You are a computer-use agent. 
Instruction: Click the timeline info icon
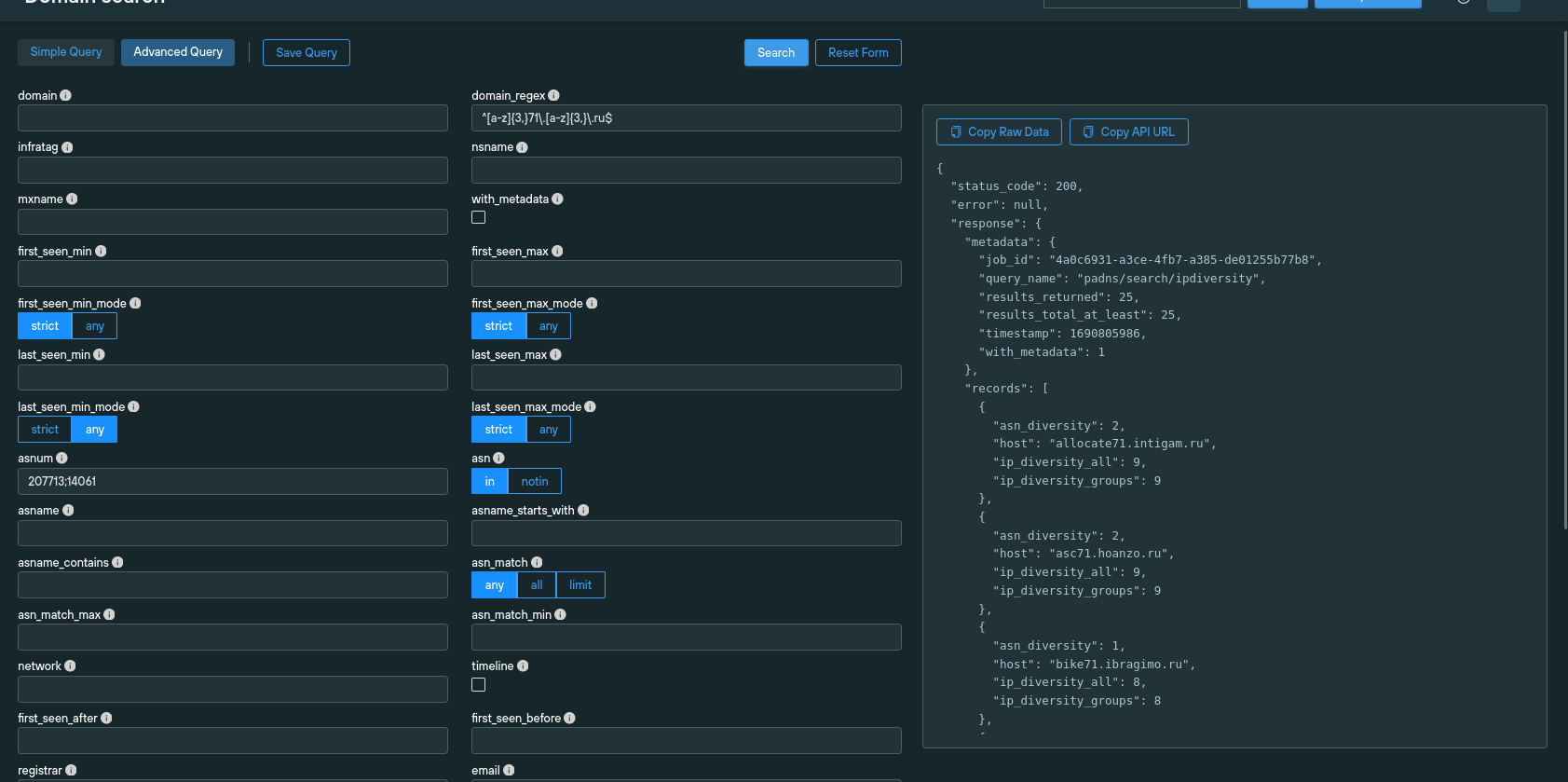click(523, 665)
